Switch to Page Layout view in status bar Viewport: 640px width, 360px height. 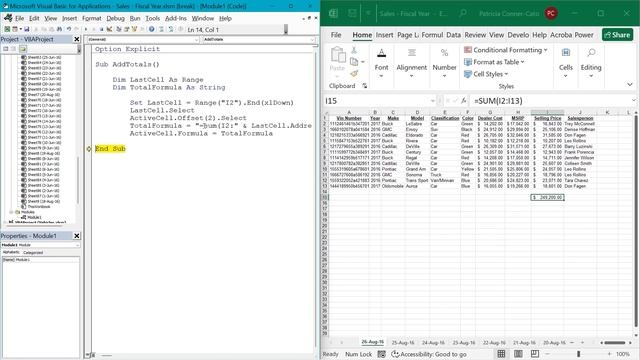(518, 354)
